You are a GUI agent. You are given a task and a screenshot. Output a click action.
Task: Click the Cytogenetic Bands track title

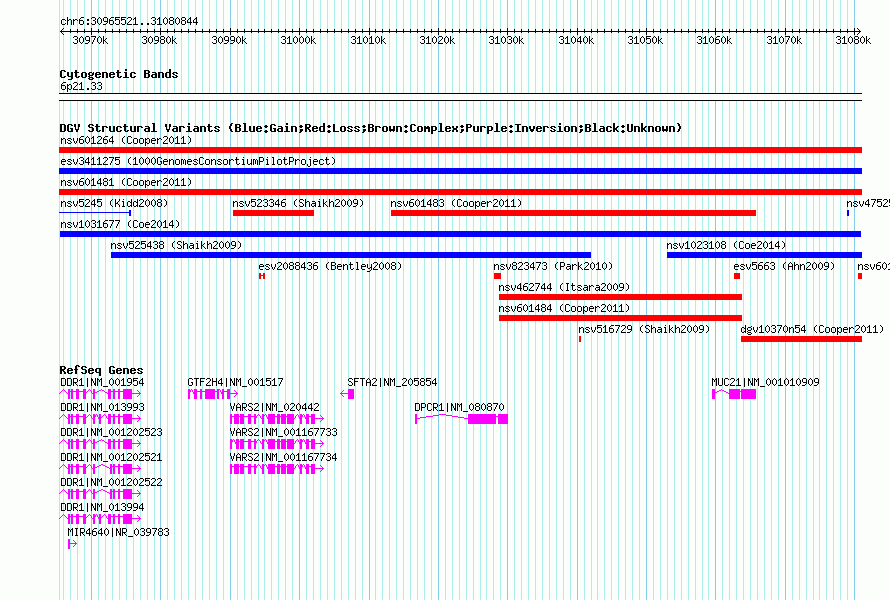coord(119,74)
